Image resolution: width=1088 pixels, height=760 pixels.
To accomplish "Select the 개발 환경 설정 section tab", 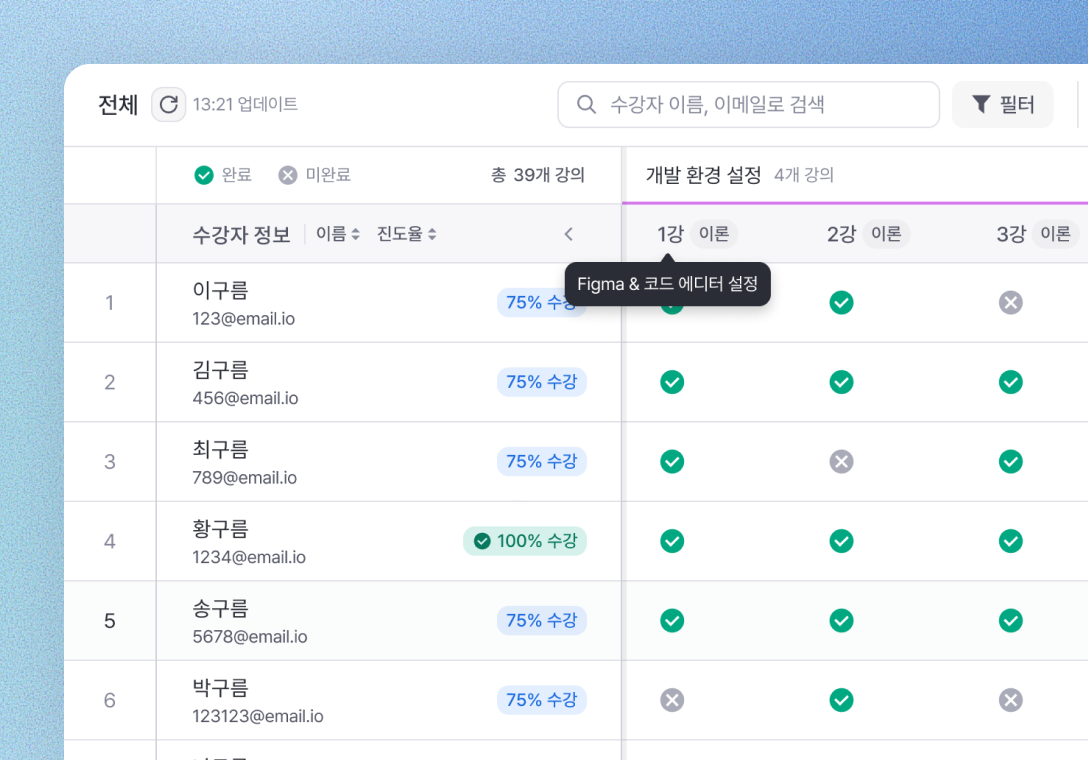I will [x=703, y=176].
